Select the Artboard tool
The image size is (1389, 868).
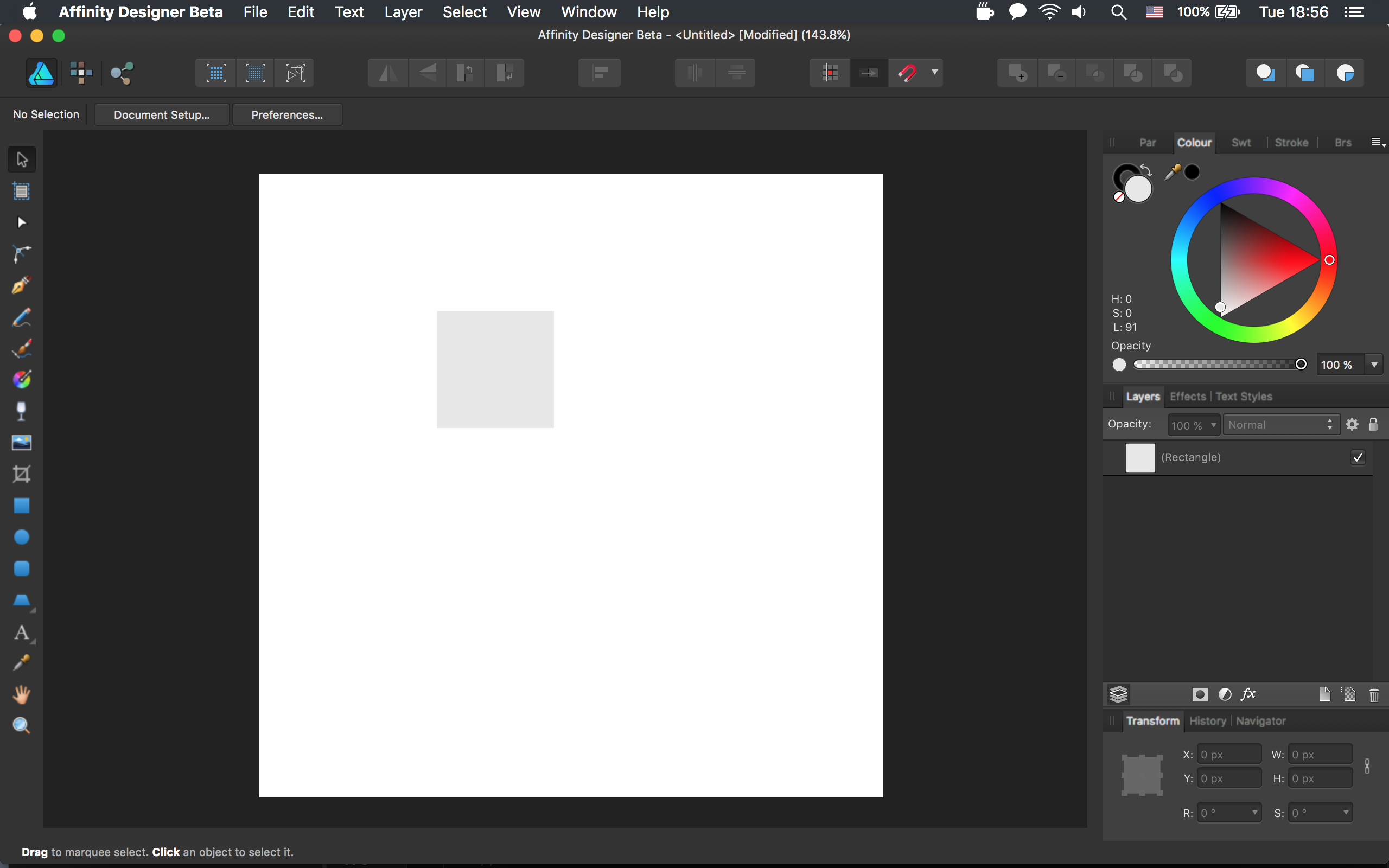(22, 191)
